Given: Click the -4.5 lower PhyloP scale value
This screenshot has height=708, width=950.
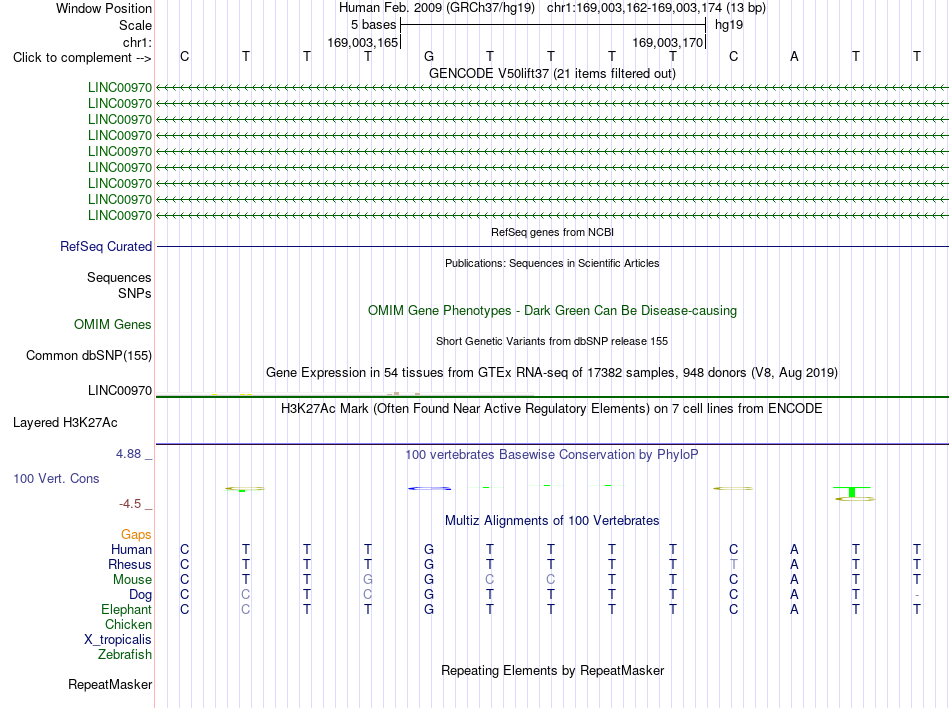Looking at the screenshot, I should click(x=130, y=504).
